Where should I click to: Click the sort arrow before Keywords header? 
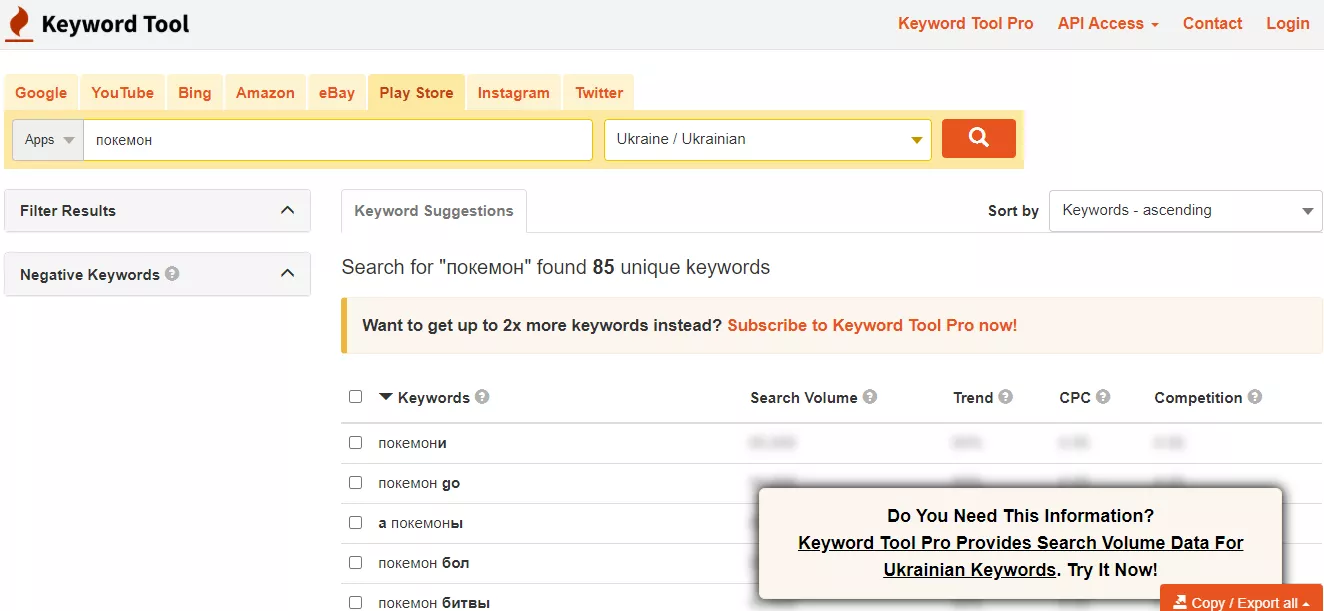(386, 397)
